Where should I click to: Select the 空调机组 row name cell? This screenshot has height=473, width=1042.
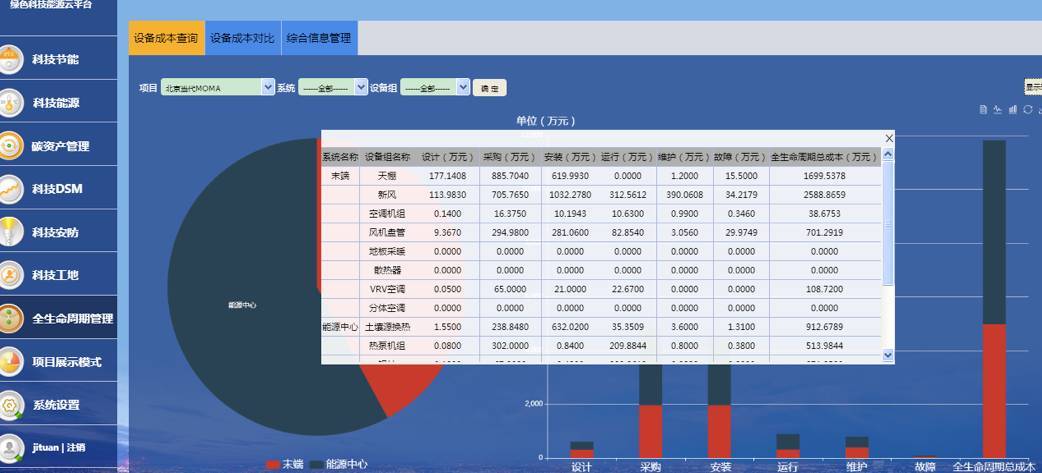(387, 214)
